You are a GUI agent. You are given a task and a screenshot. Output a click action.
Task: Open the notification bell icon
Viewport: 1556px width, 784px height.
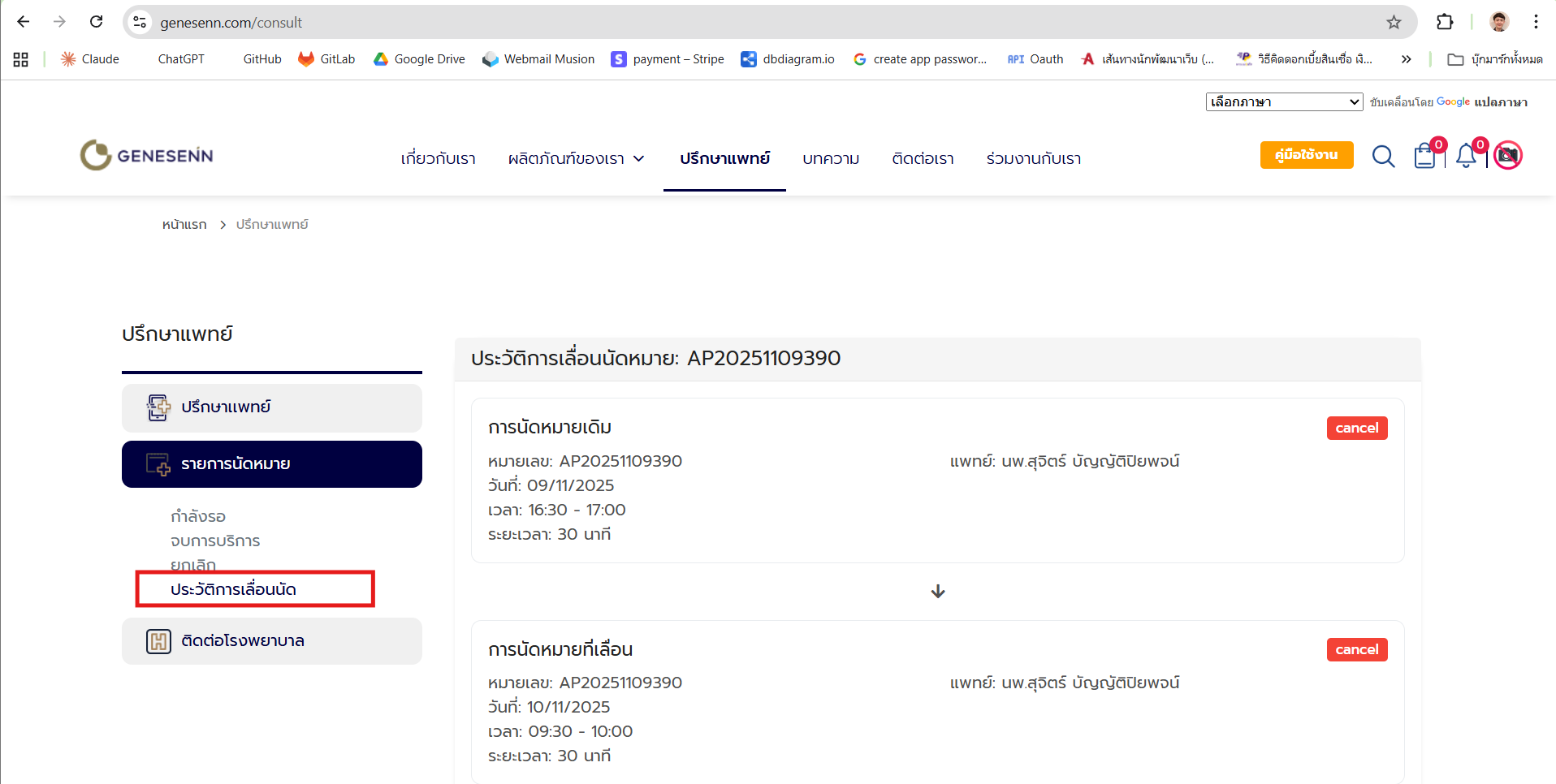pyautogui.click(x=1466, y=156)
